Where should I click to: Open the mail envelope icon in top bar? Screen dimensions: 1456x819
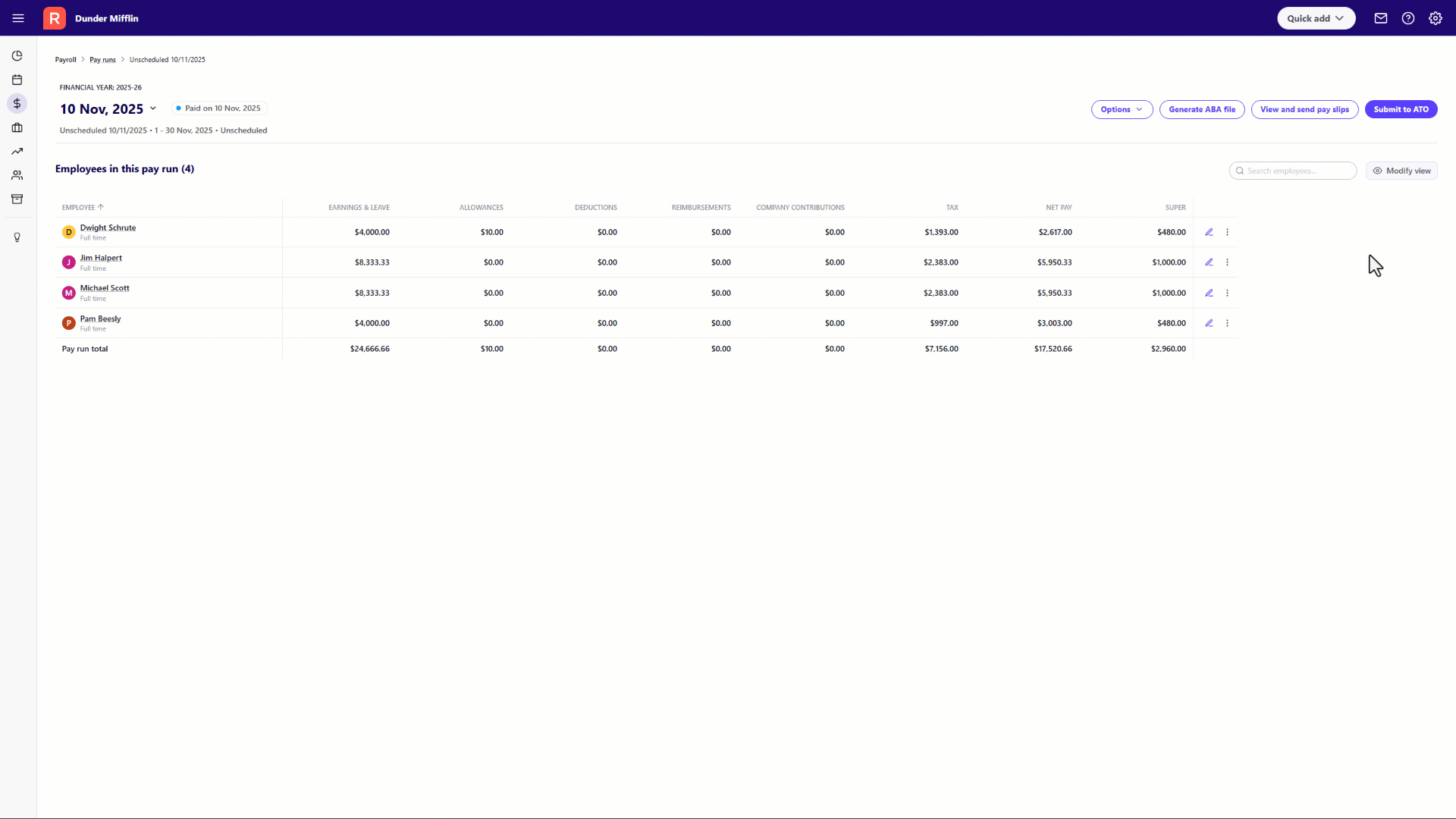pos(1380,18)
